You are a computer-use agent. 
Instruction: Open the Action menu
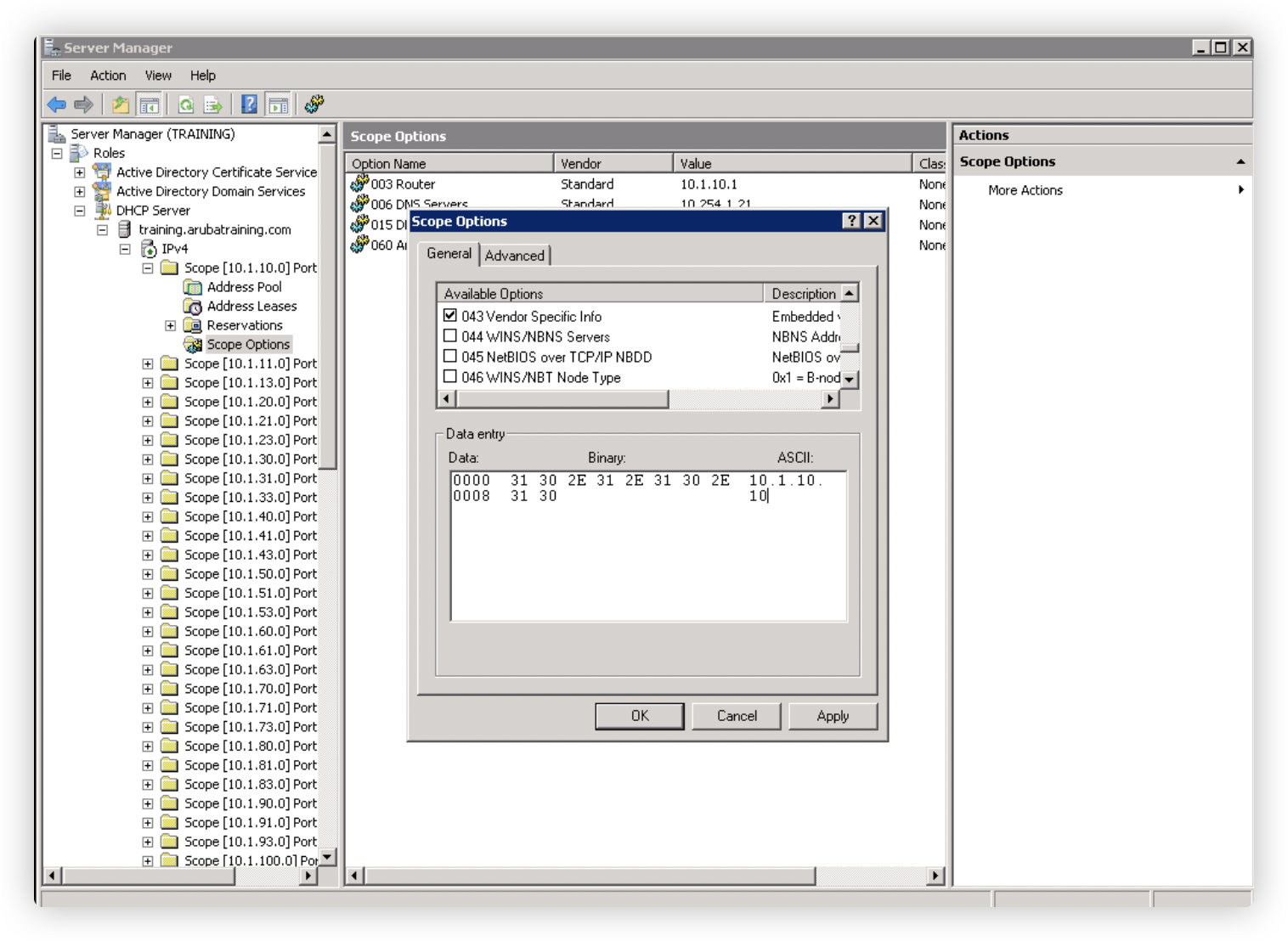tap(108, 76)
